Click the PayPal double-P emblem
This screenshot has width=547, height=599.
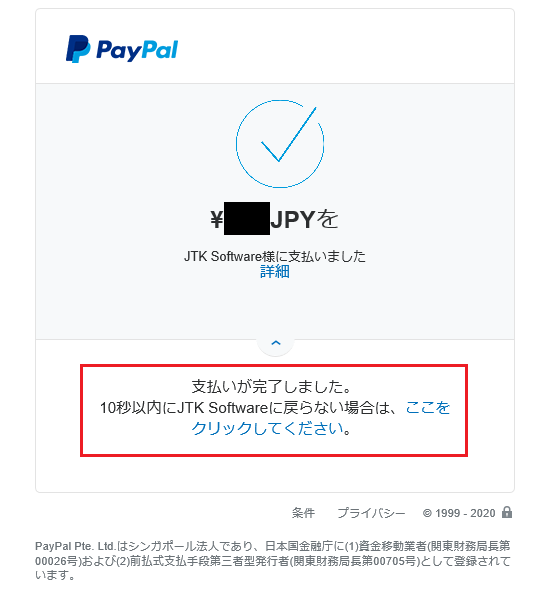pyautogui.click(x=78, y=49)
